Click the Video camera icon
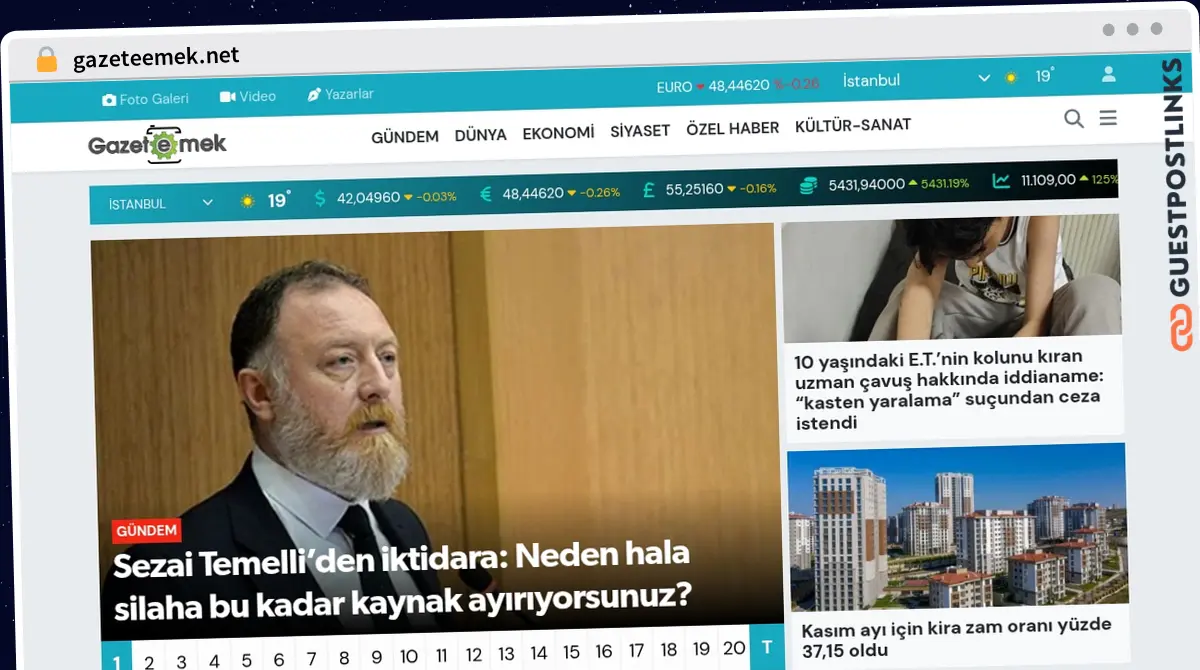This screenshot has width=1200, height=670. (x=227, y=97)
